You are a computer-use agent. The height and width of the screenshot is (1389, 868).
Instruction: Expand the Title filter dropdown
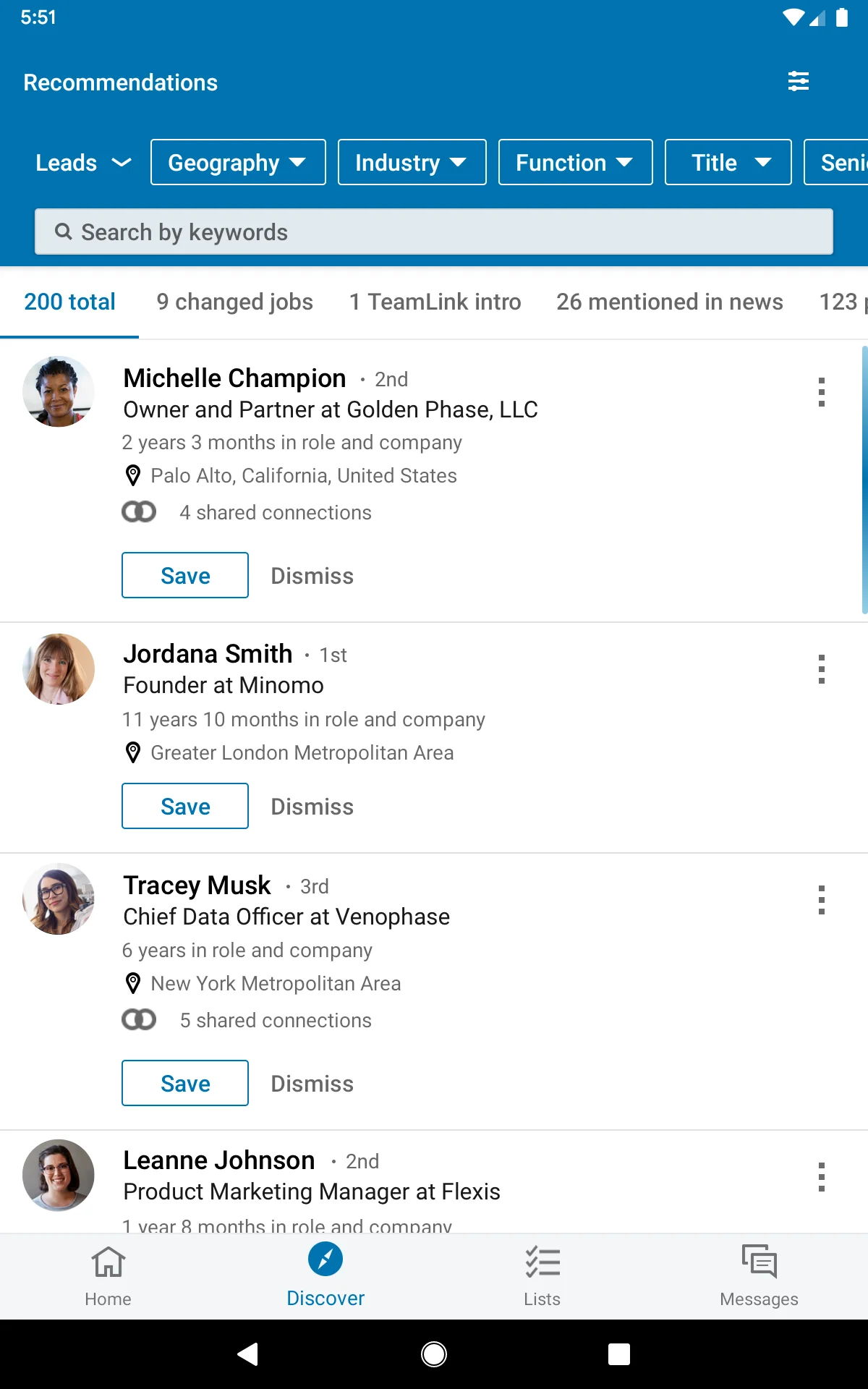pyautogui.click(x=728, y=163)
